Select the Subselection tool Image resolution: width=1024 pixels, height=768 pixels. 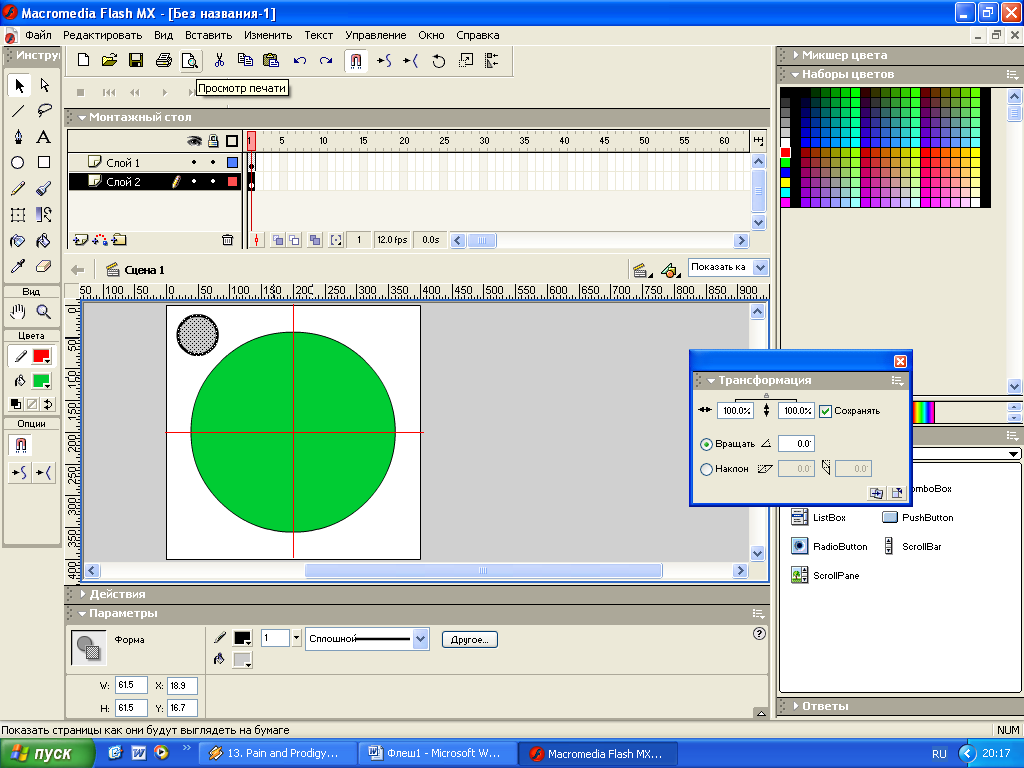click(44, 86)
